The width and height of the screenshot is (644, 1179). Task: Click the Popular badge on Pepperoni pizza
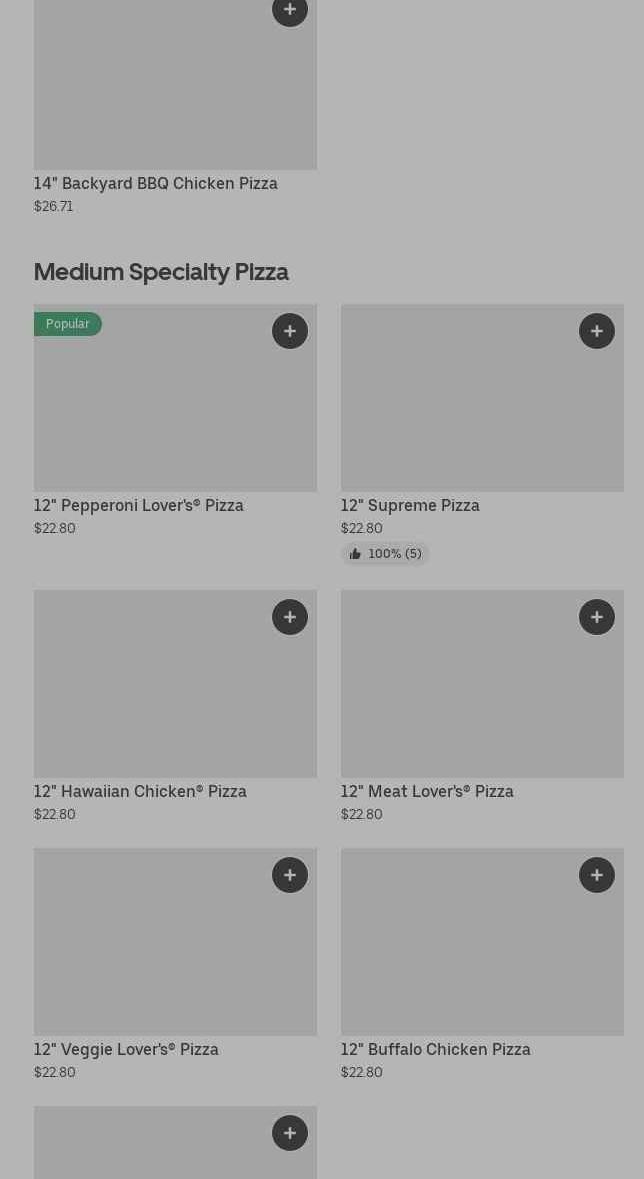tap(68, 324)
